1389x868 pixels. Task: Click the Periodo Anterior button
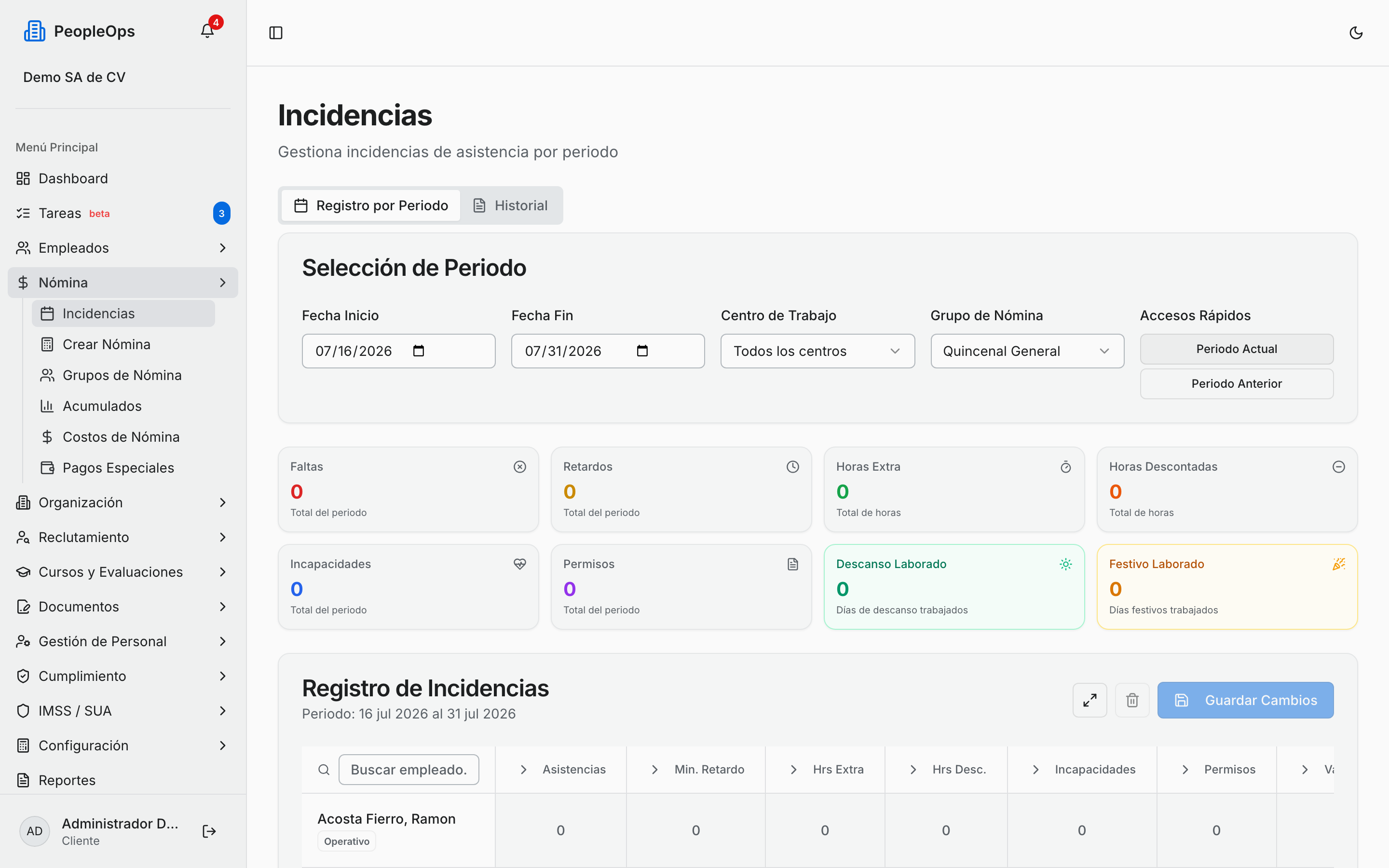[1236, 383]
